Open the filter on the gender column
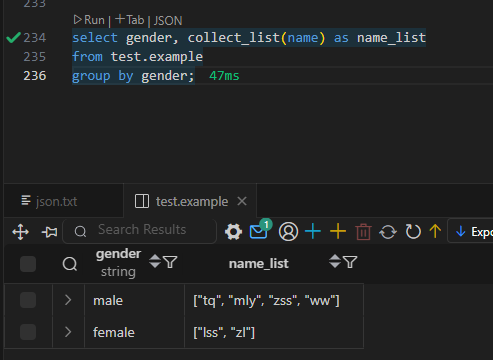Image resolution: width=493 pixels, height=360 pixels. [171, 262]
